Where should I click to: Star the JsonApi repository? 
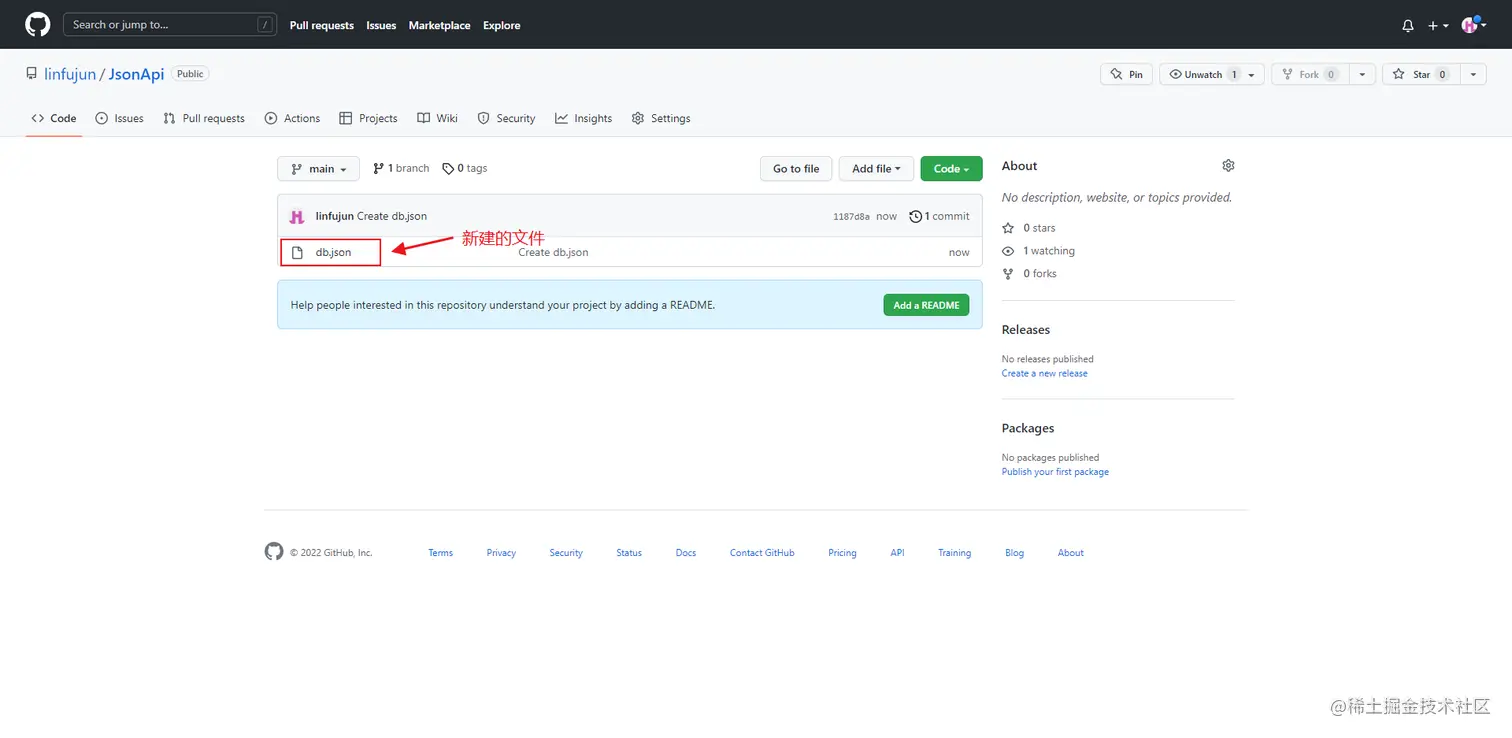point(1421,73)
